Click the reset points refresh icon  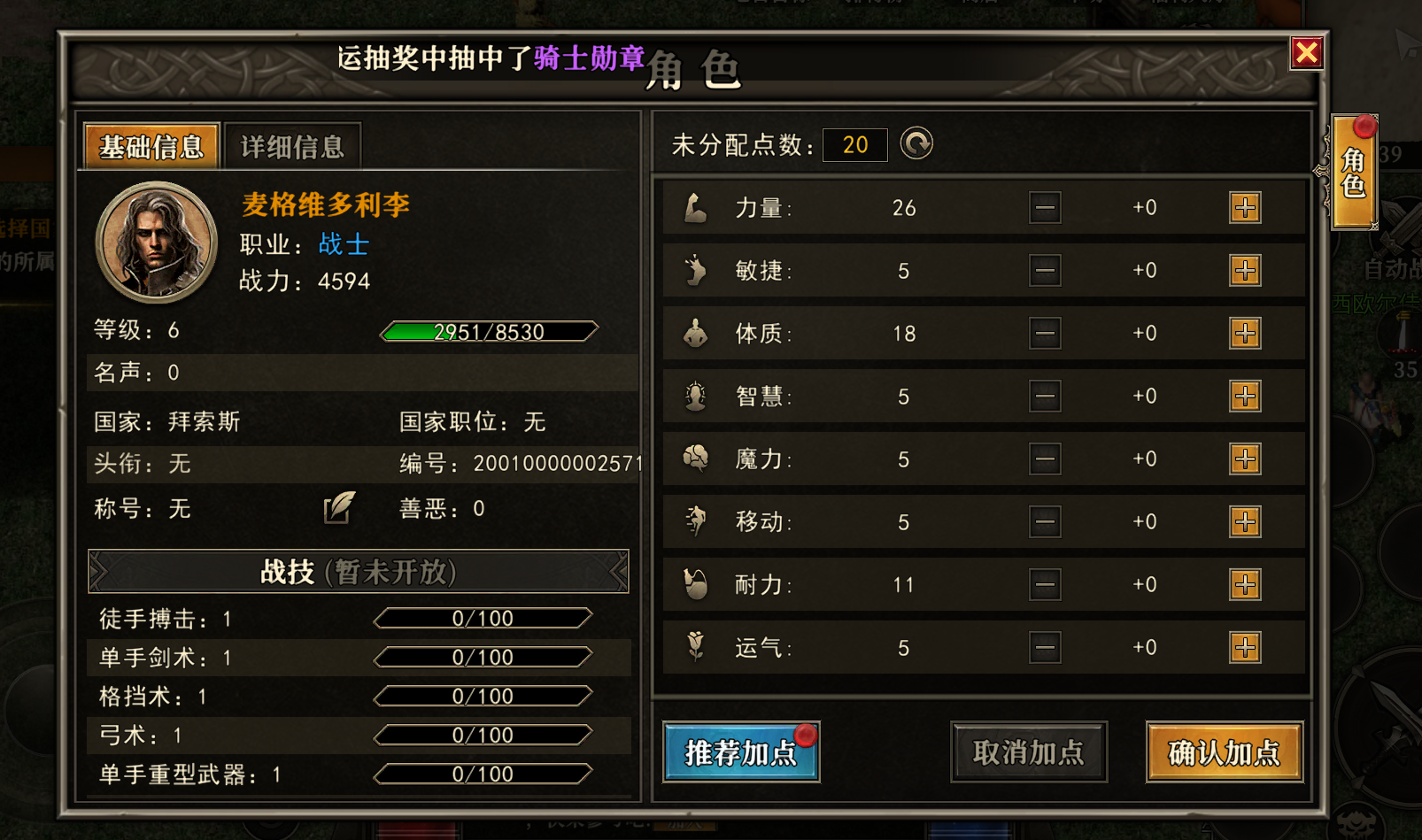pyautogui.click(x=916, y=143)
